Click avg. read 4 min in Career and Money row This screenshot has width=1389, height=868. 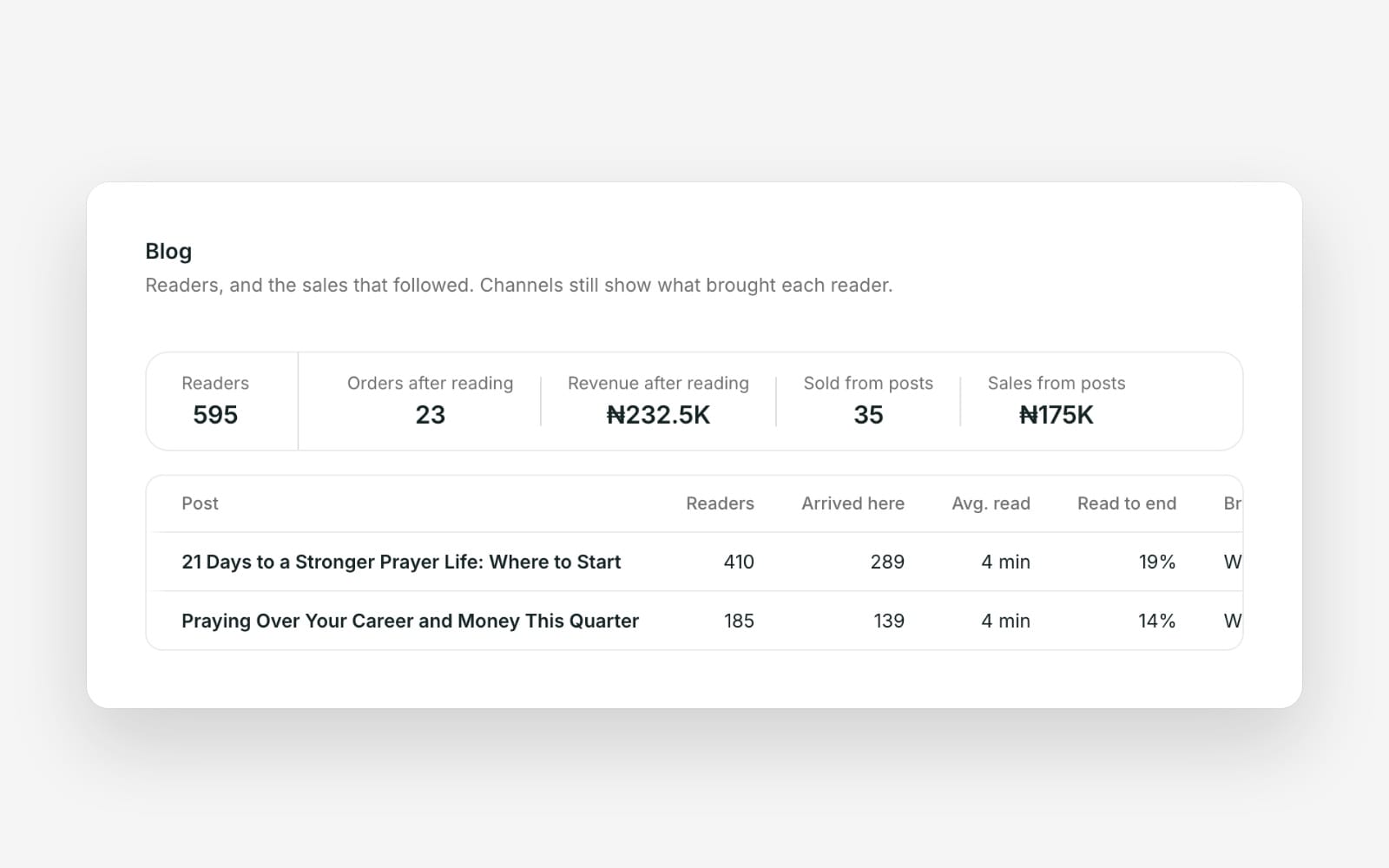(1005, 621)
